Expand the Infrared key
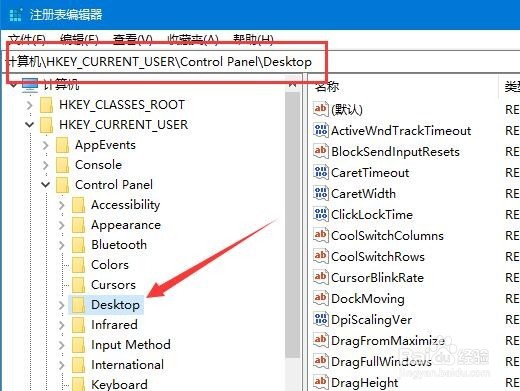Viewport: 520px width, 391px height. point(62,325)
